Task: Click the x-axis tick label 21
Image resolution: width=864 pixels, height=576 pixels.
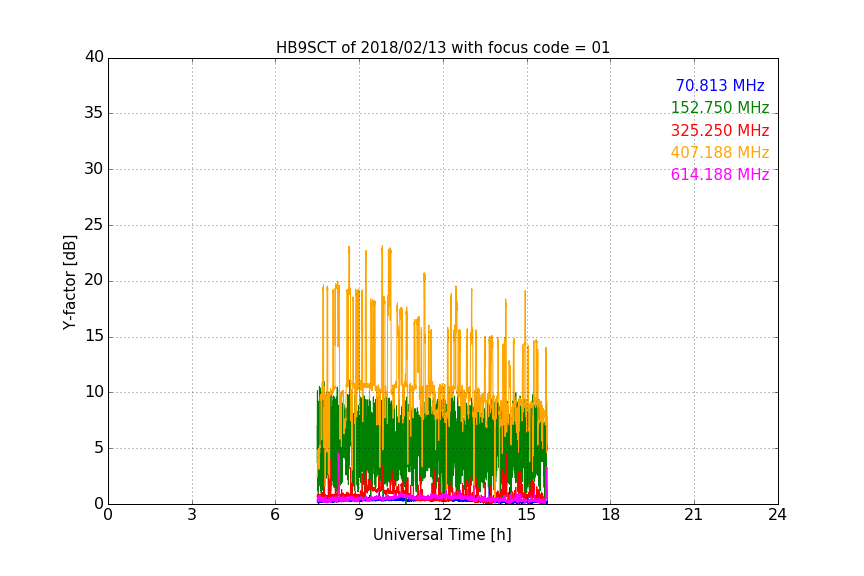Action: [x=694, y=515]
